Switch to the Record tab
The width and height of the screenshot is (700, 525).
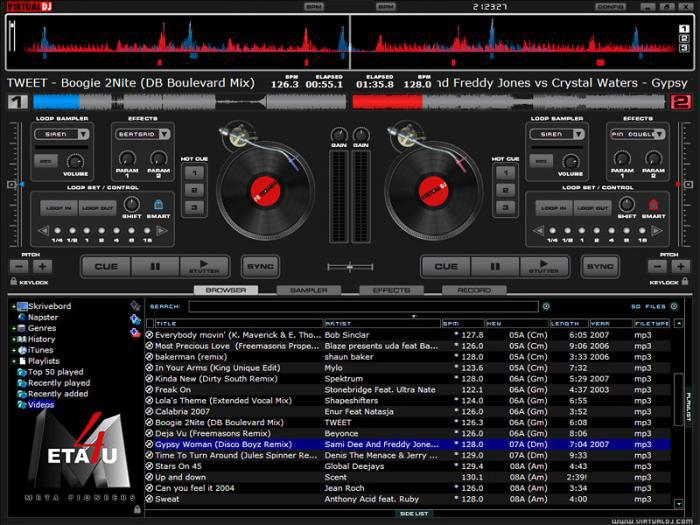pyautogui.click(x=474, y=290)
